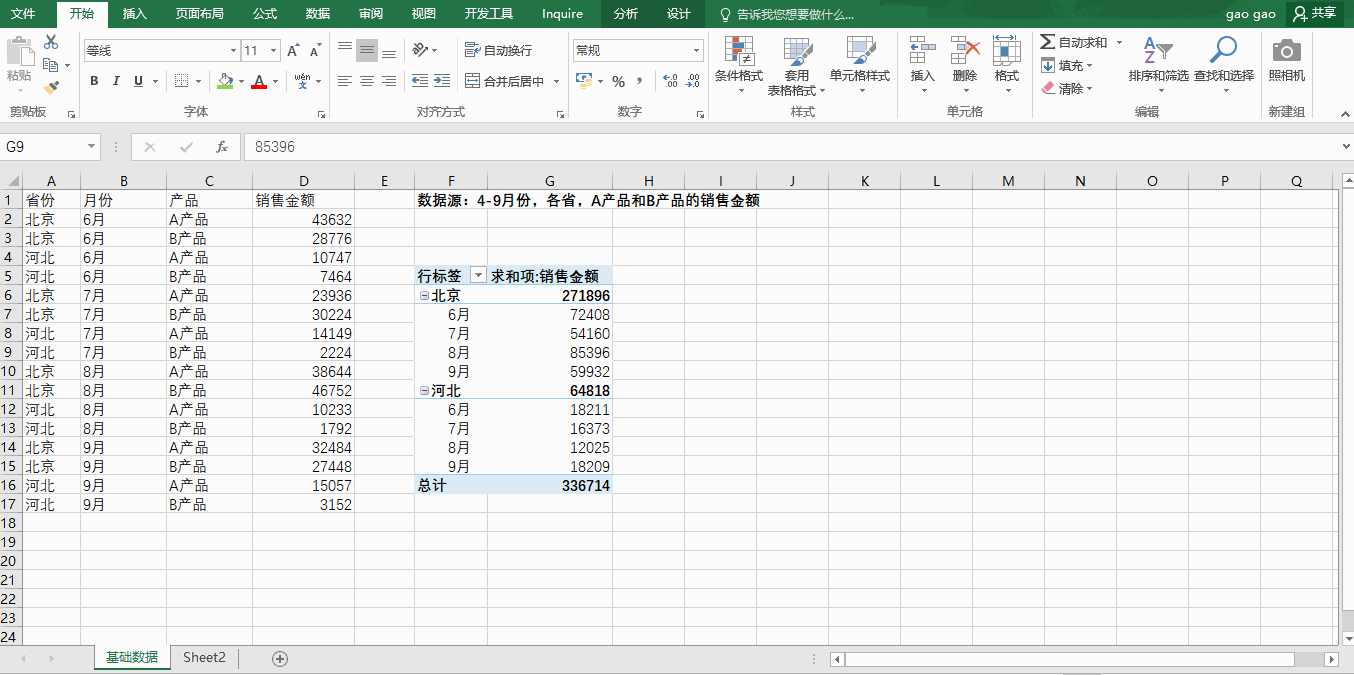This screenshot has width=1354, height=675.
Task: Center text horizontally
Action: 367,81
